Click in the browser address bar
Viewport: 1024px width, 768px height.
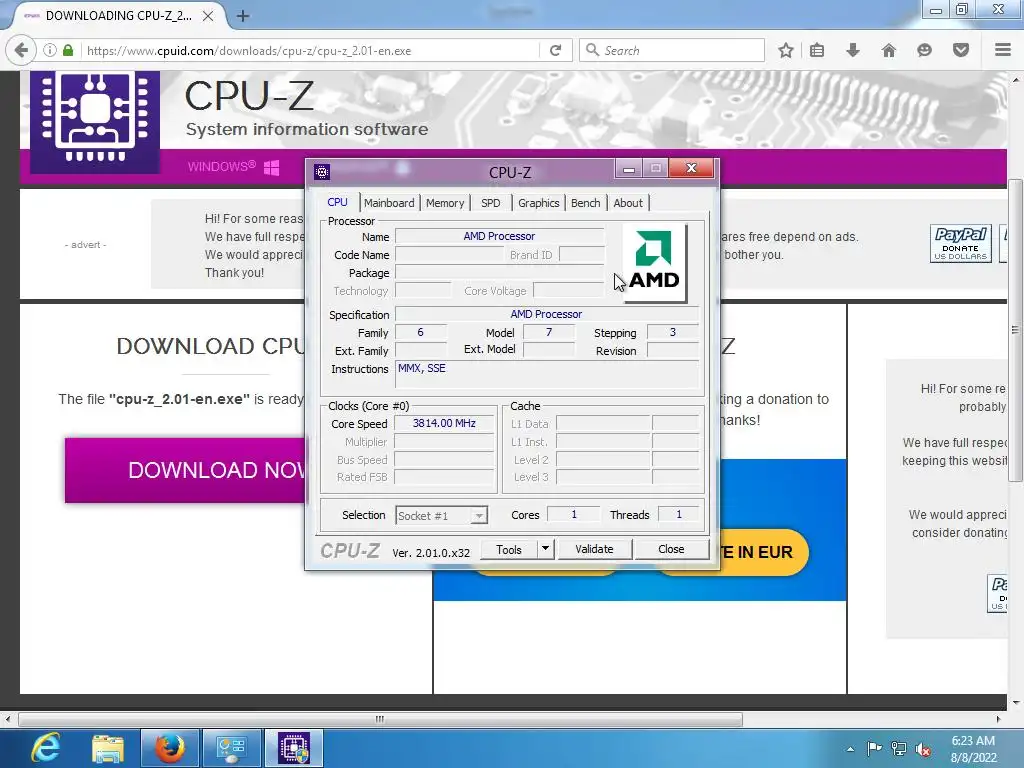click(310, 50)
